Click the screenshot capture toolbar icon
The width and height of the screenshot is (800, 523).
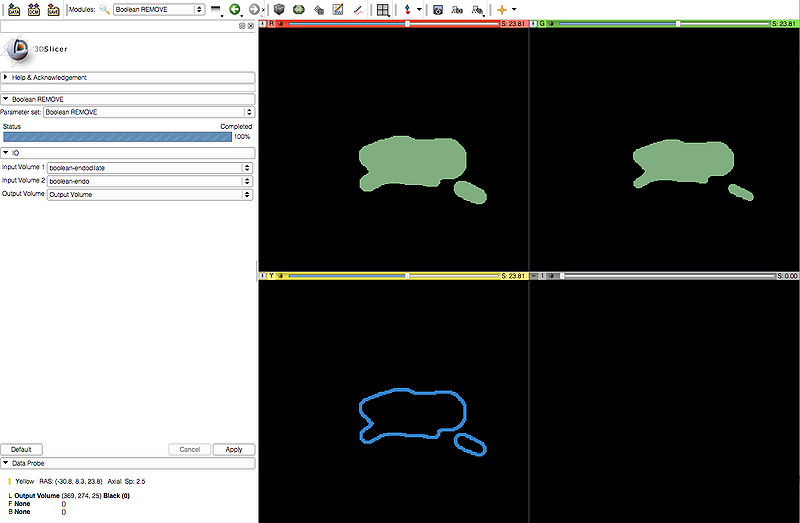click(x=438, y=9)
